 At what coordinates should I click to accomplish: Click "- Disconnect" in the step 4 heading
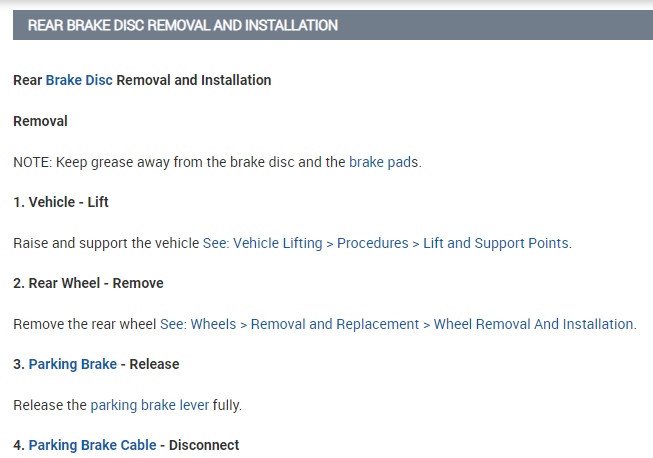point(201,445)
